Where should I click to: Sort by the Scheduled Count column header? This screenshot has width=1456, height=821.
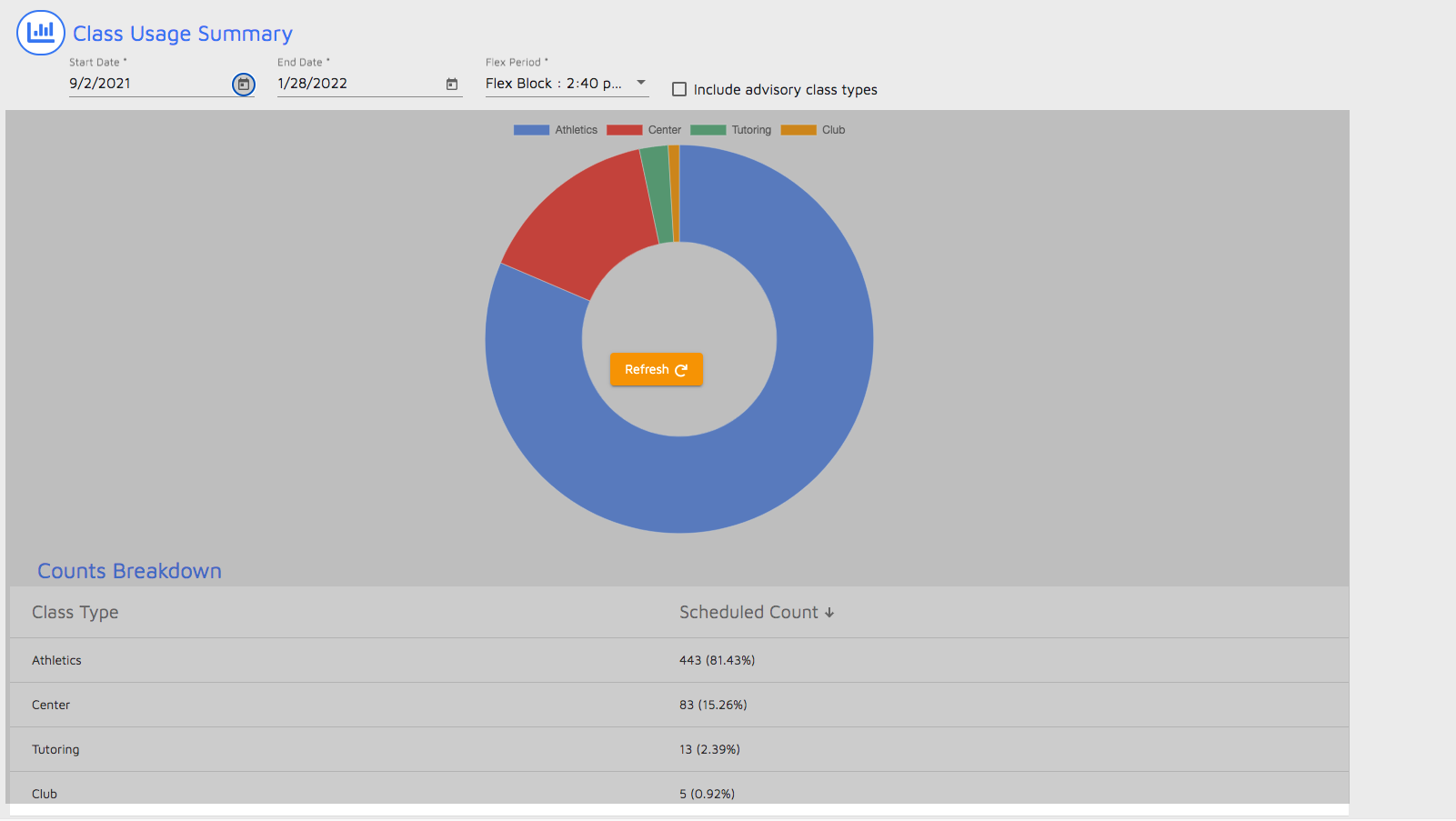click(748, 613)
